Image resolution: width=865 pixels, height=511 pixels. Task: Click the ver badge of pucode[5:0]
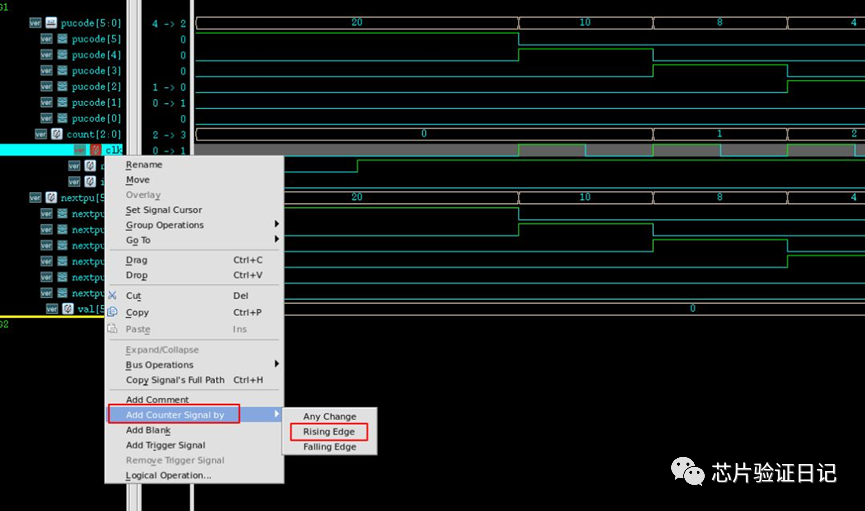coord(35,23)
